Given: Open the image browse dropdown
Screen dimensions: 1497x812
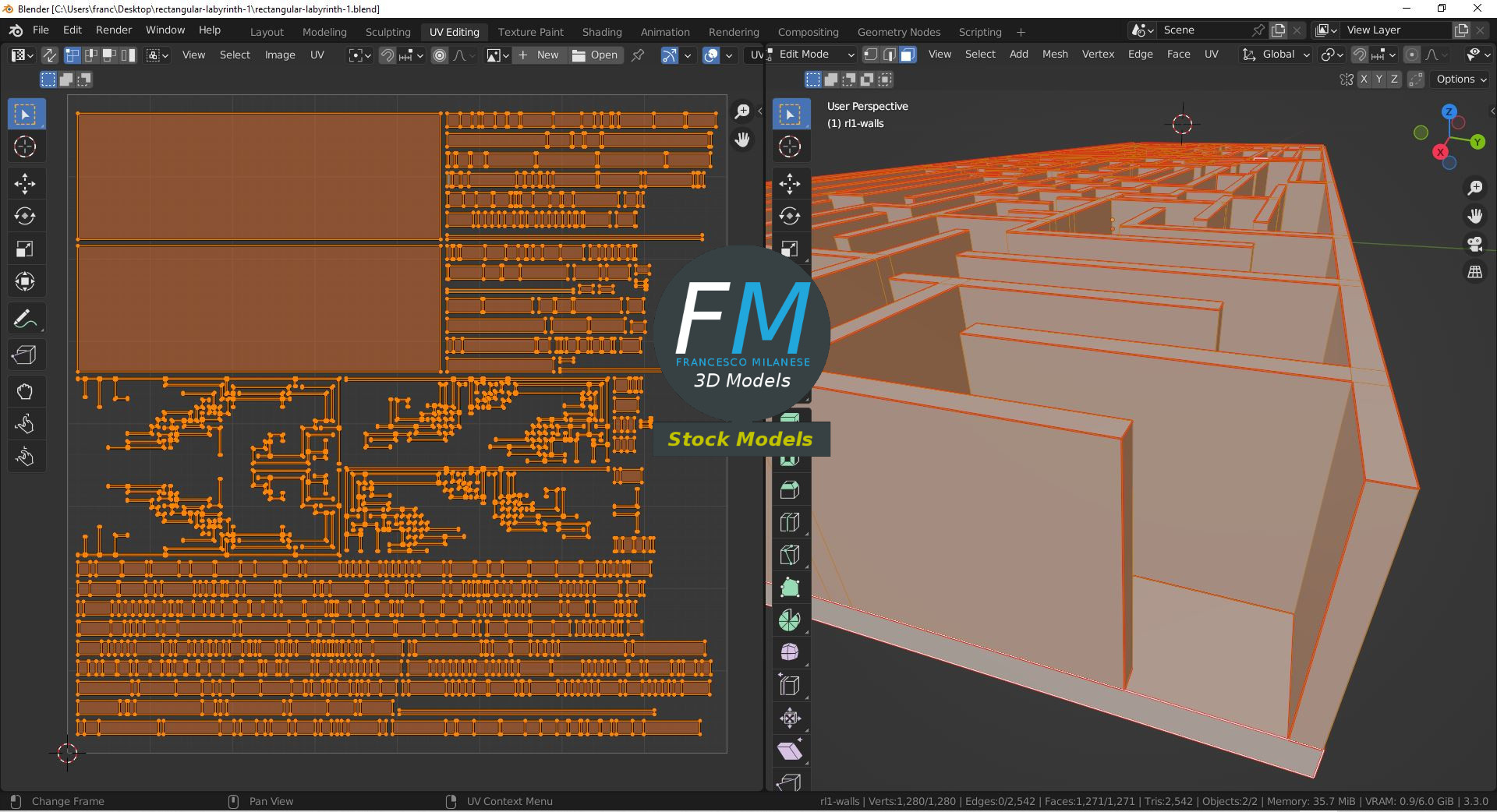Looking at the screenshot, I should click(497, 55).
